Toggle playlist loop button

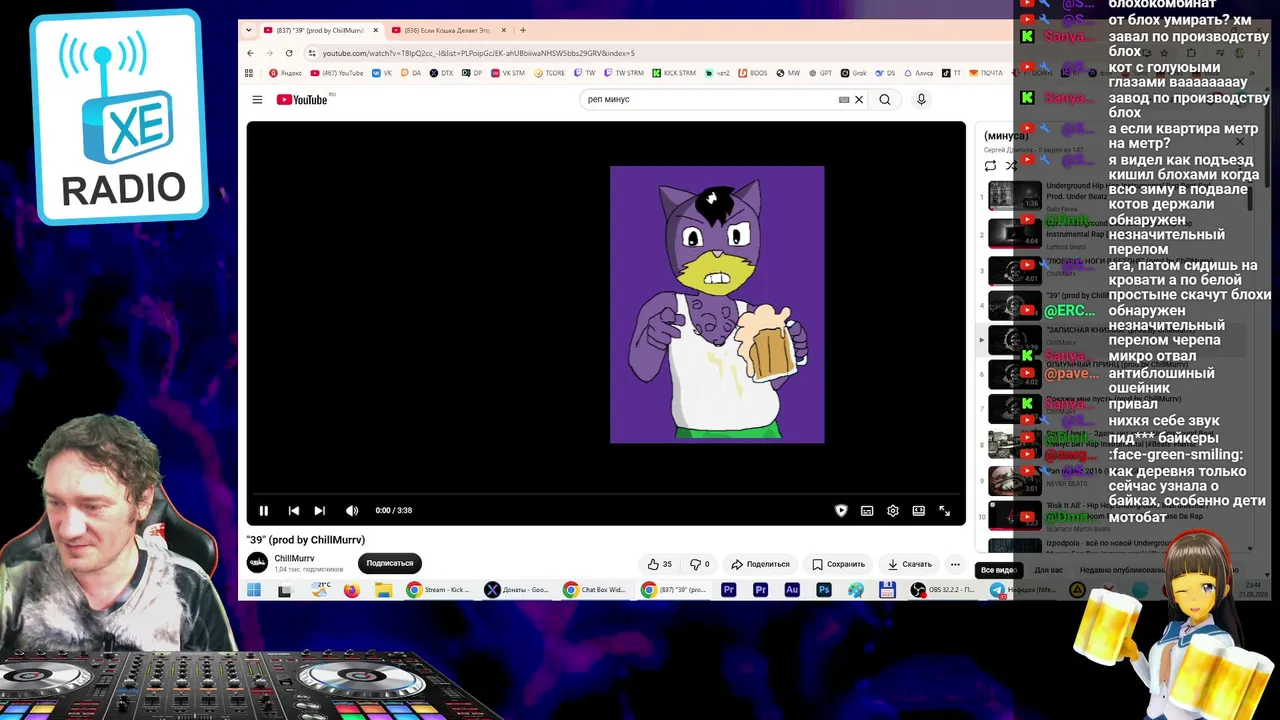pyautogui.click(x=990, y=166)
